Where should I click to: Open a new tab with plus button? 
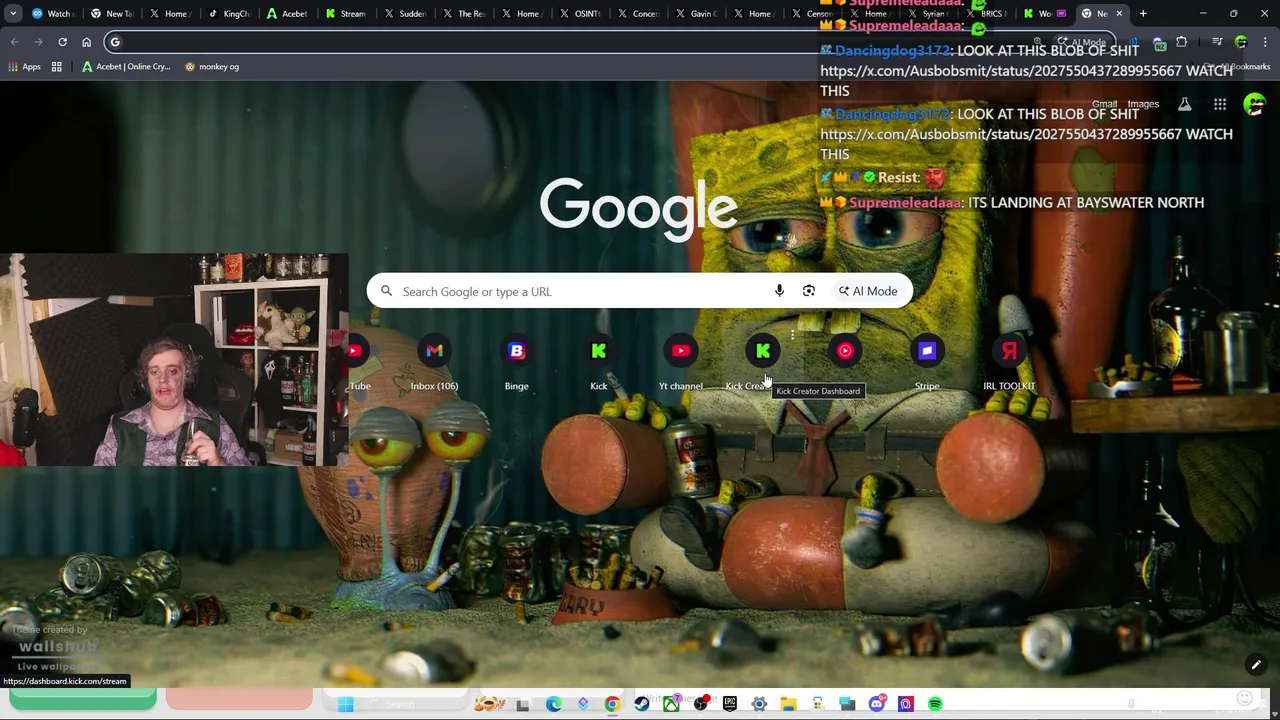pos(1143,14)
